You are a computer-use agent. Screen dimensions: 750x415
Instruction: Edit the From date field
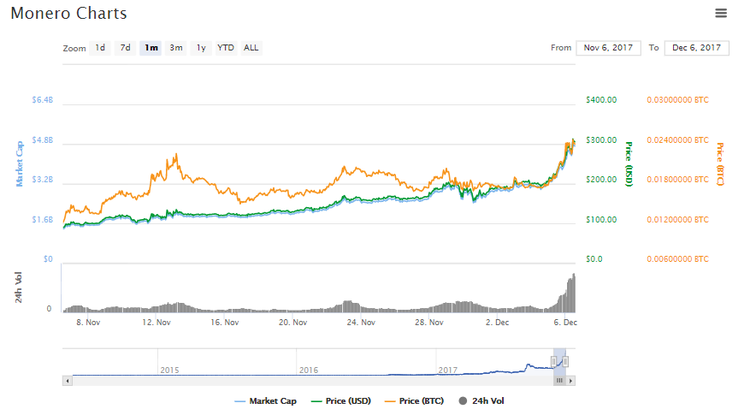click(x=608, y=48)
